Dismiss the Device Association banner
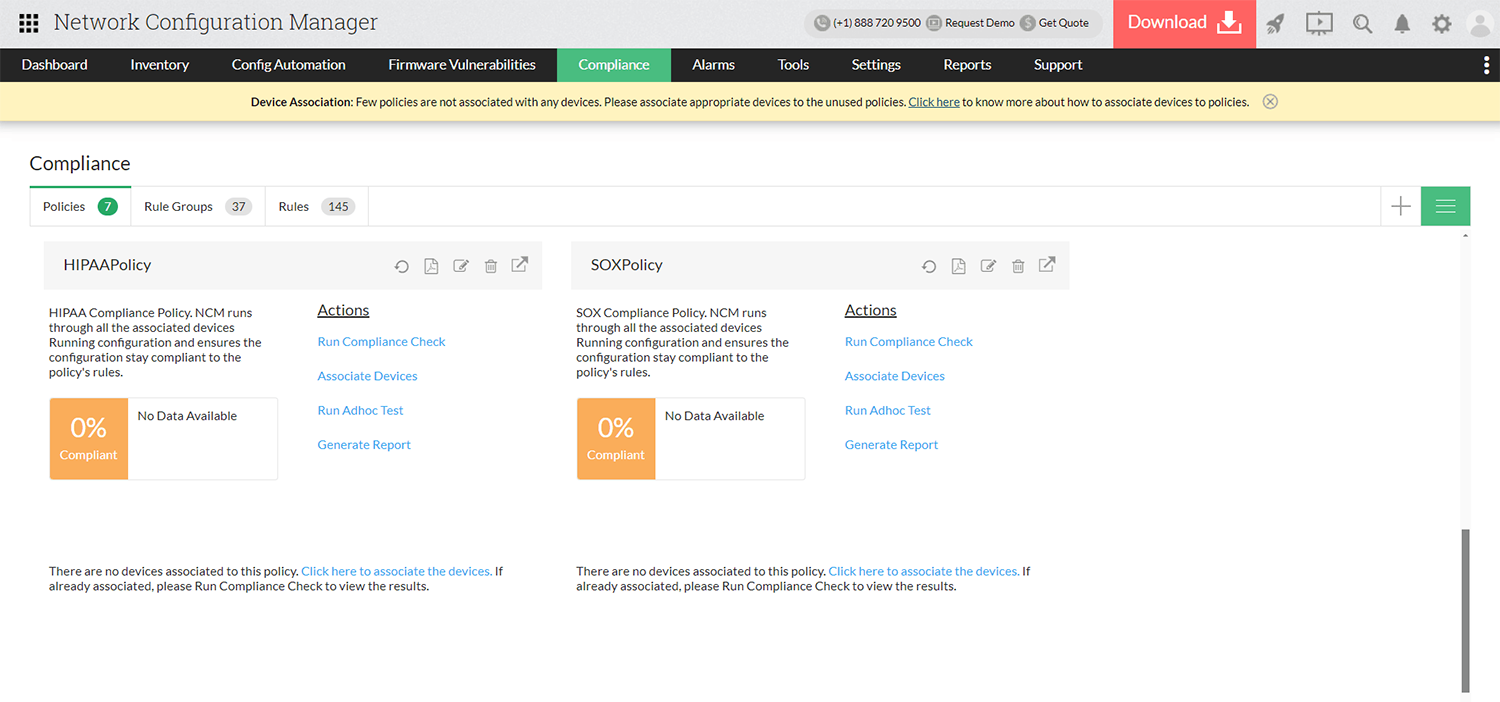The height and width of the screenshot is (702, 1500). tap(1270, 102)
